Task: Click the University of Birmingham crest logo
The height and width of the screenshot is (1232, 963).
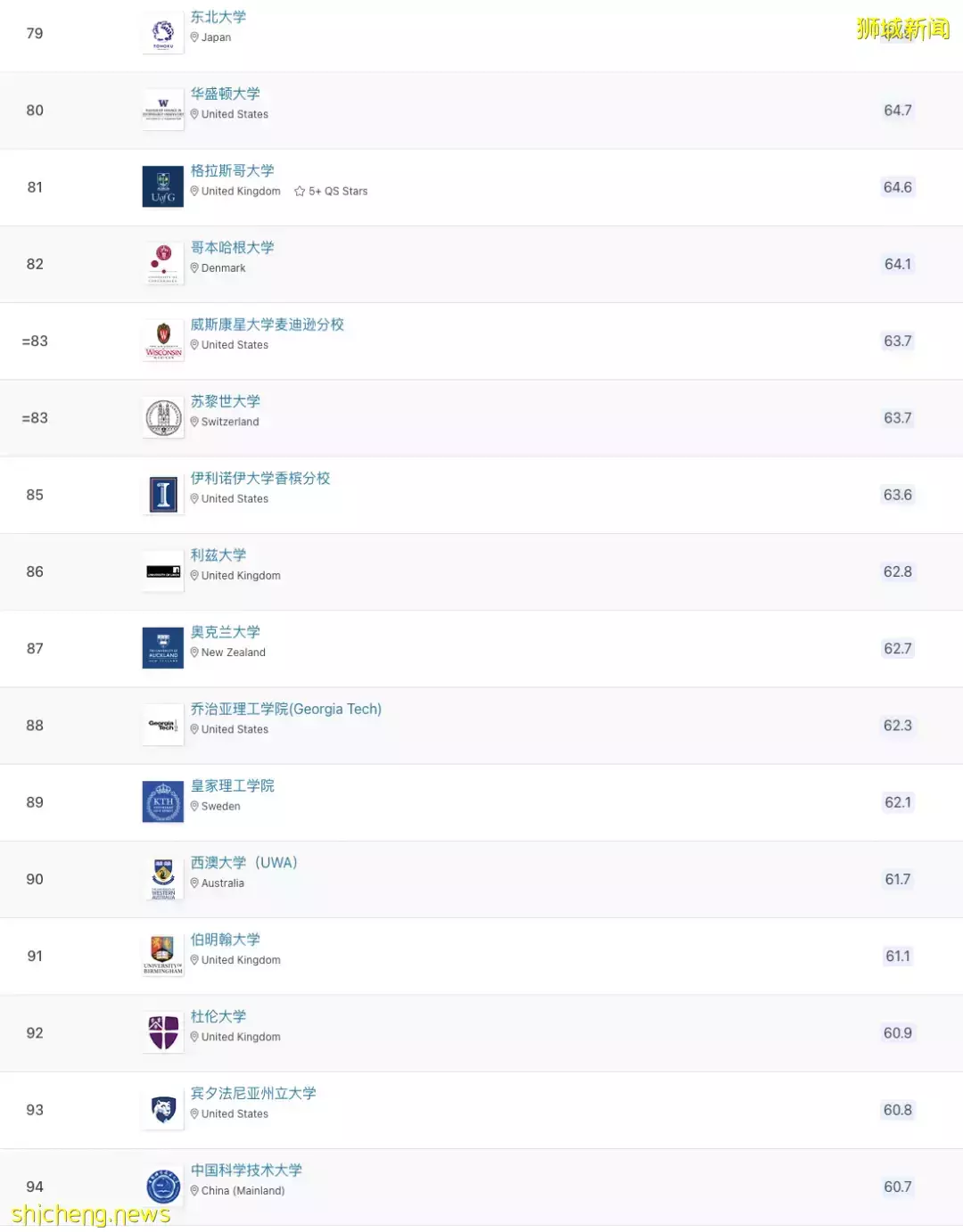Action: [163, 956]
